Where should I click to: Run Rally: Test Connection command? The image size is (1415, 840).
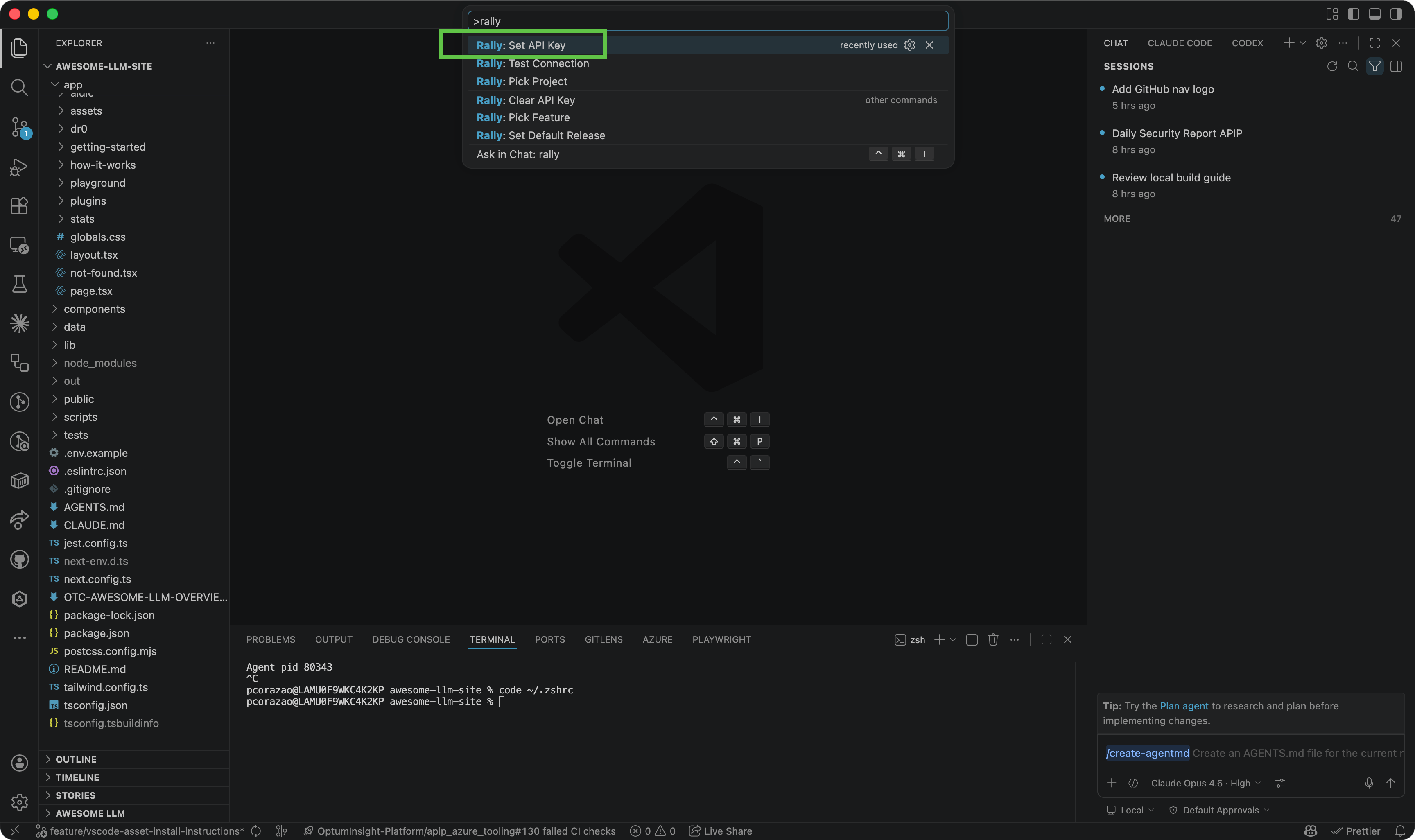[707, 63]
